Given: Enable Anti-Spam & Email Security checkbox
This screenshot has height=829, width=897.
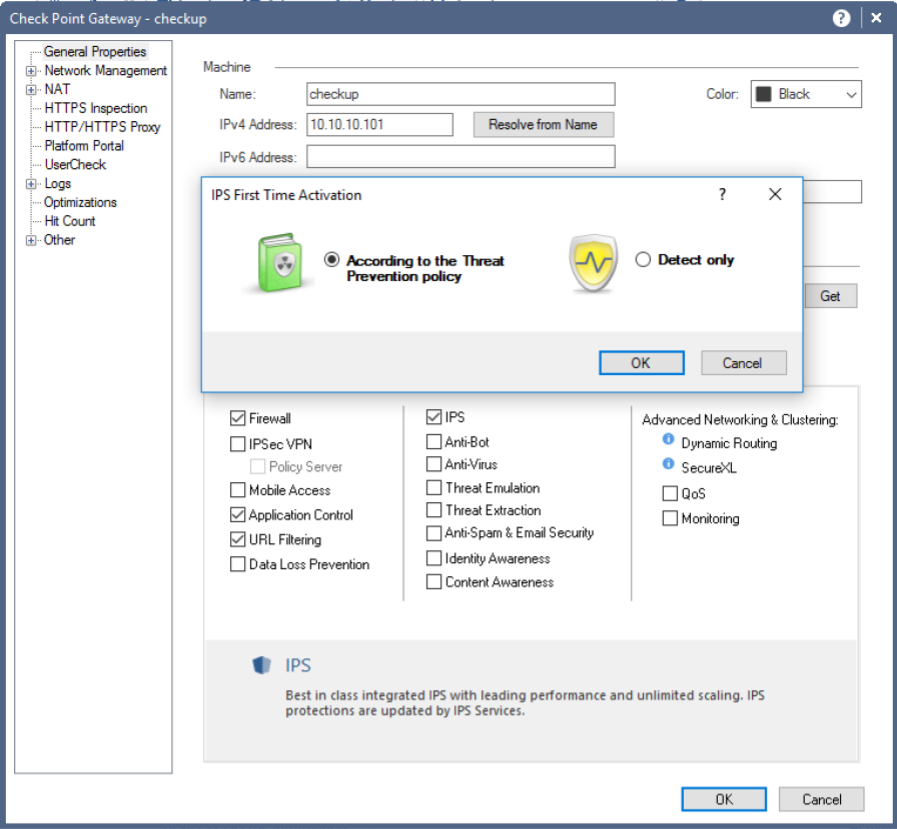Looking at the screenshot, I should coord(434,533).
